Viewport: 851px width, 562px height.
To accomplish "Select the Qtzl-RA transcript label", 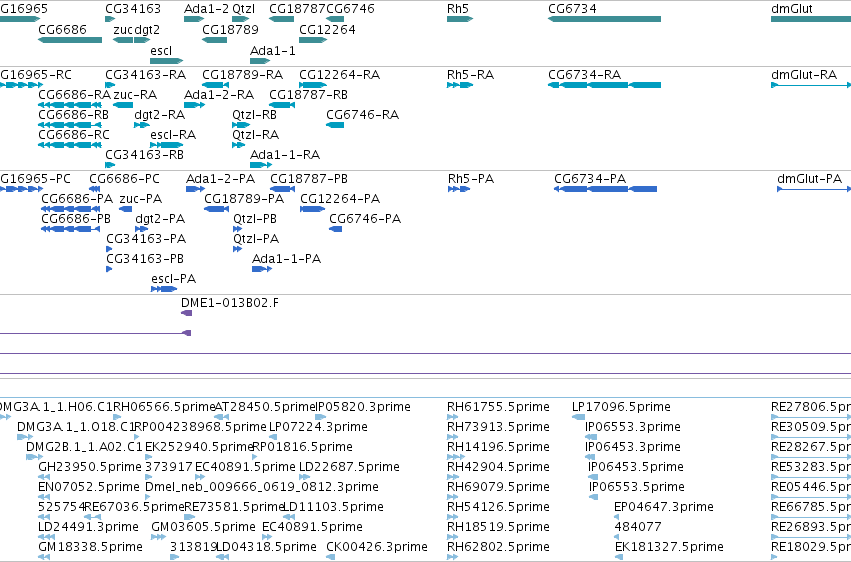I will pos(256,135).
